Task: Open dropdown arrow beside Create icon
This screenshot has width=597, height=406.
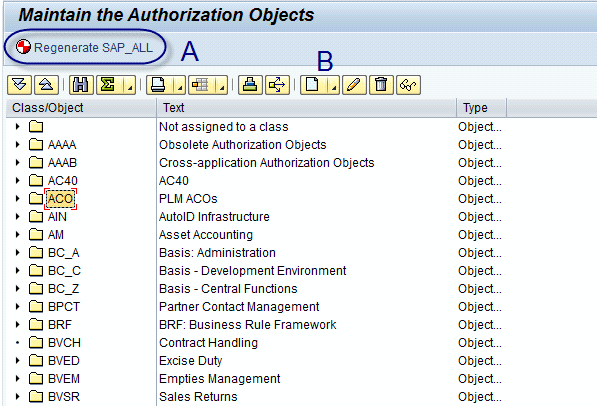Action: 334,85
